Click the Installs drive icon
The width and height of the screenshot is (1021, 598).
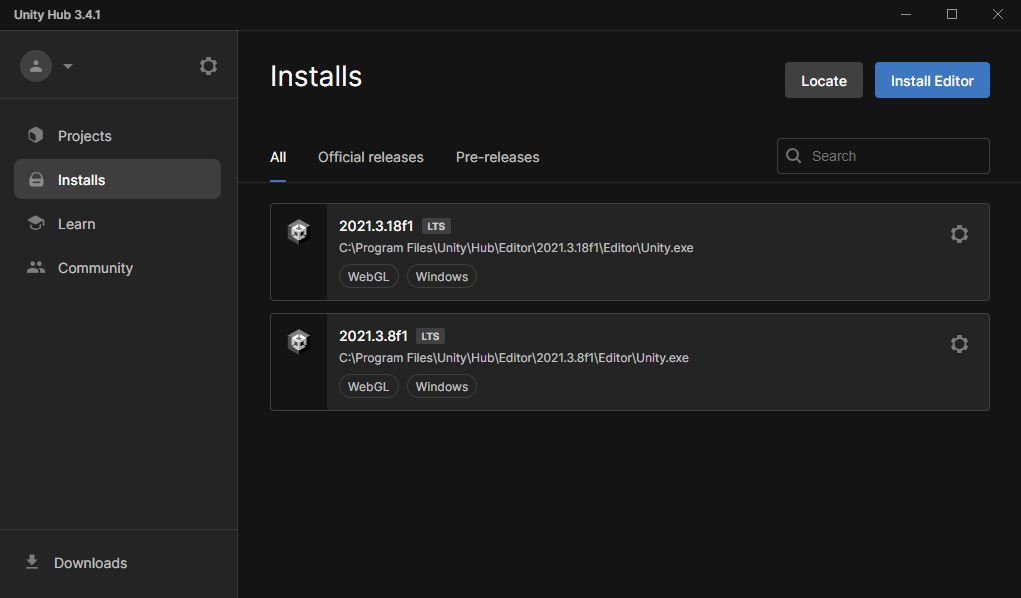click(36, 179)
